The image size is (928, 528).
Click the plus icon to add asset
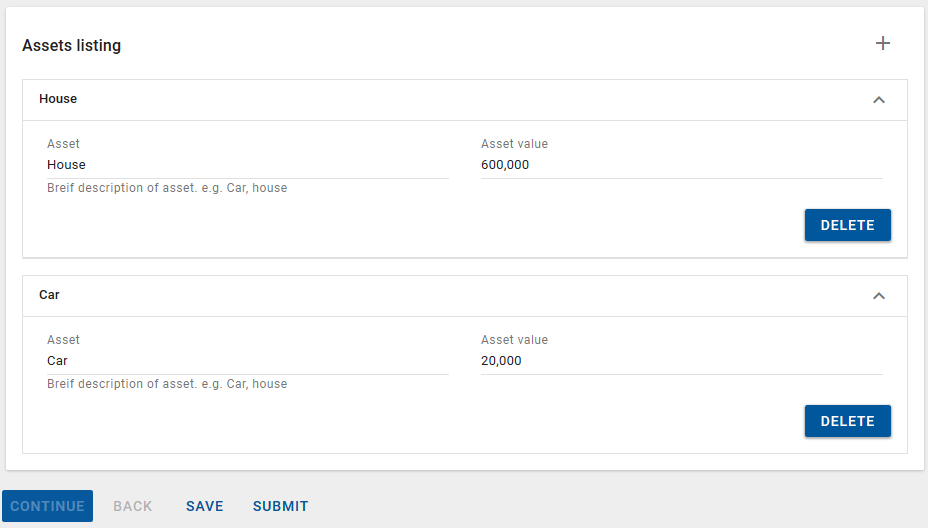pyautogui.click(x=882, y=43)
